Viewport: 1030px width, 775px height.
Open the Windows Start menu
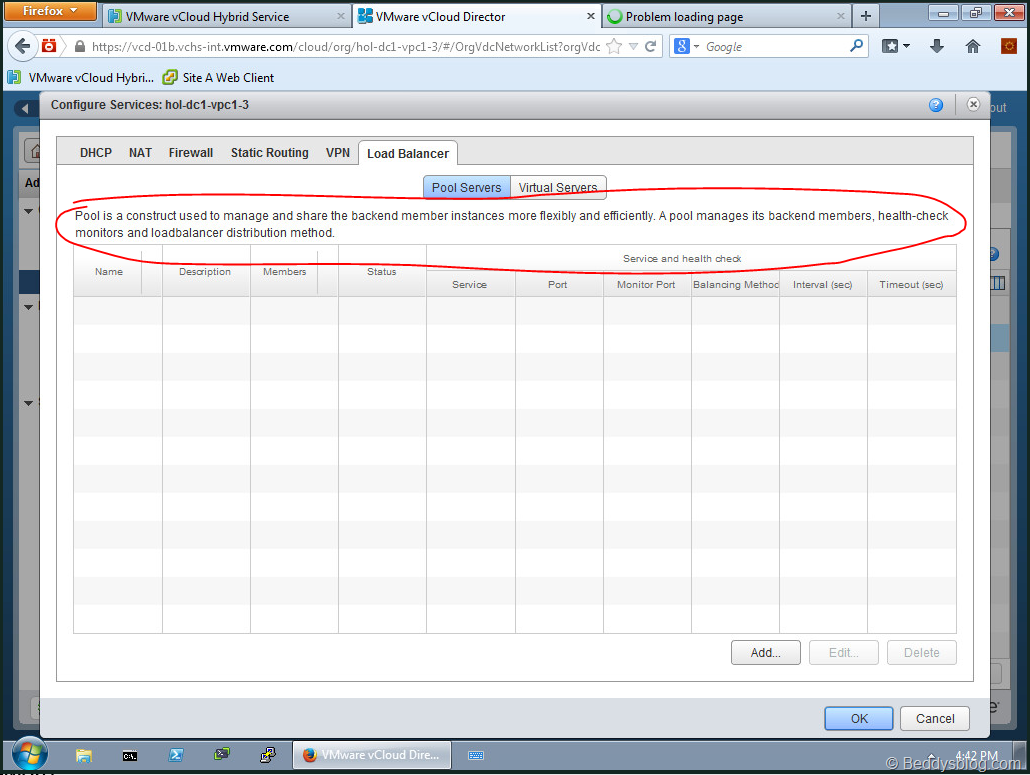[29, 754]
